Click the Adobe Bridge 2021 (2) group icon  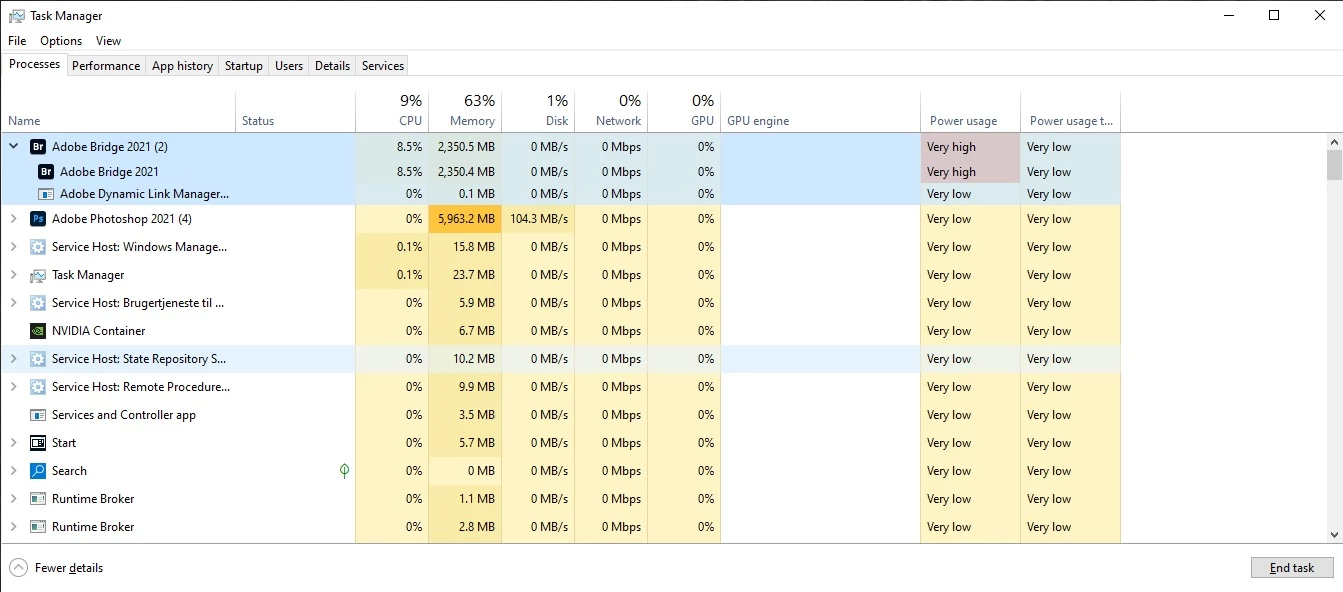[x=38, y=147]
